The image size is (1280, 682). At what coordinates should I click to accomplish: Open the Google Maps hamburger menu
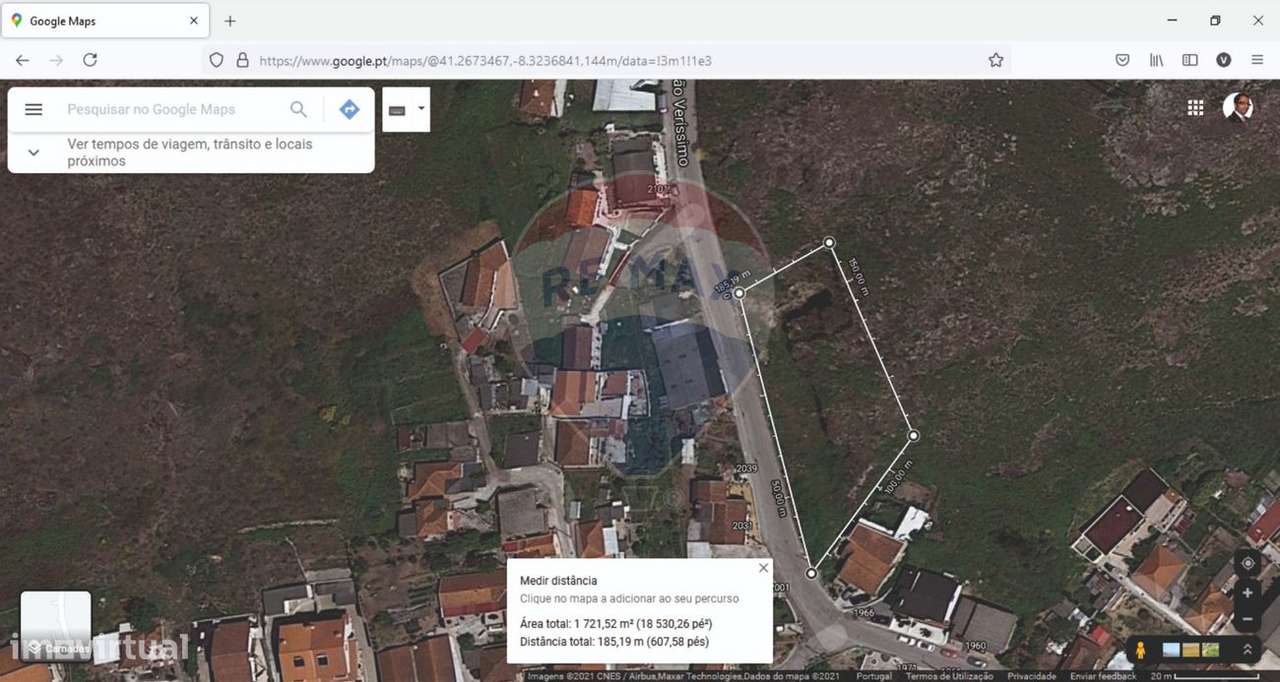point(33,109)
